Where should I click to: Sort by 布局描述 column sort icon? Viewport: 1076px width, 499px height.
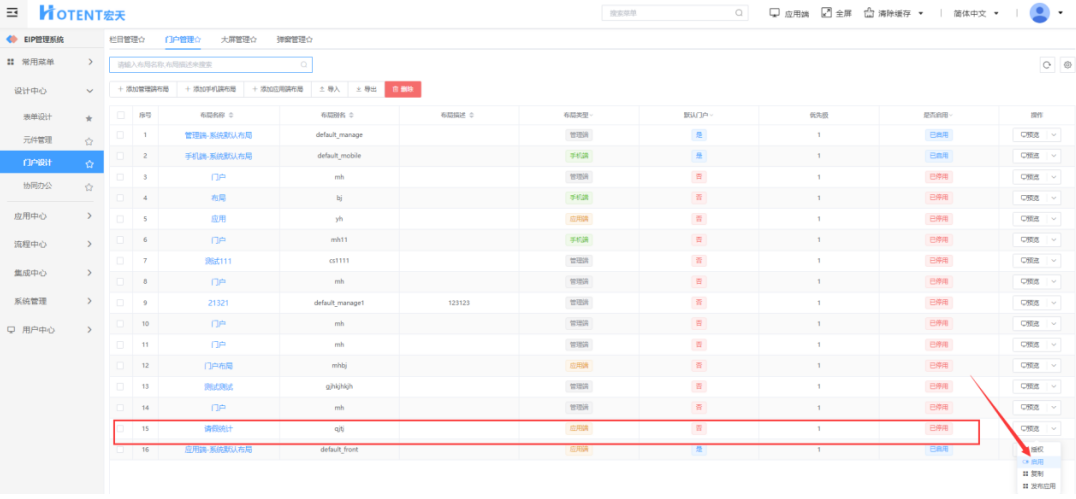point(471,115)
